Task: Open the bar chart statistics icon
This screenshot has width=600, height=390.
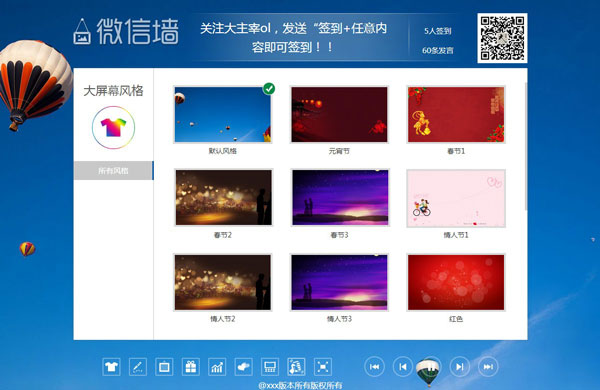Action: point(217,367)
